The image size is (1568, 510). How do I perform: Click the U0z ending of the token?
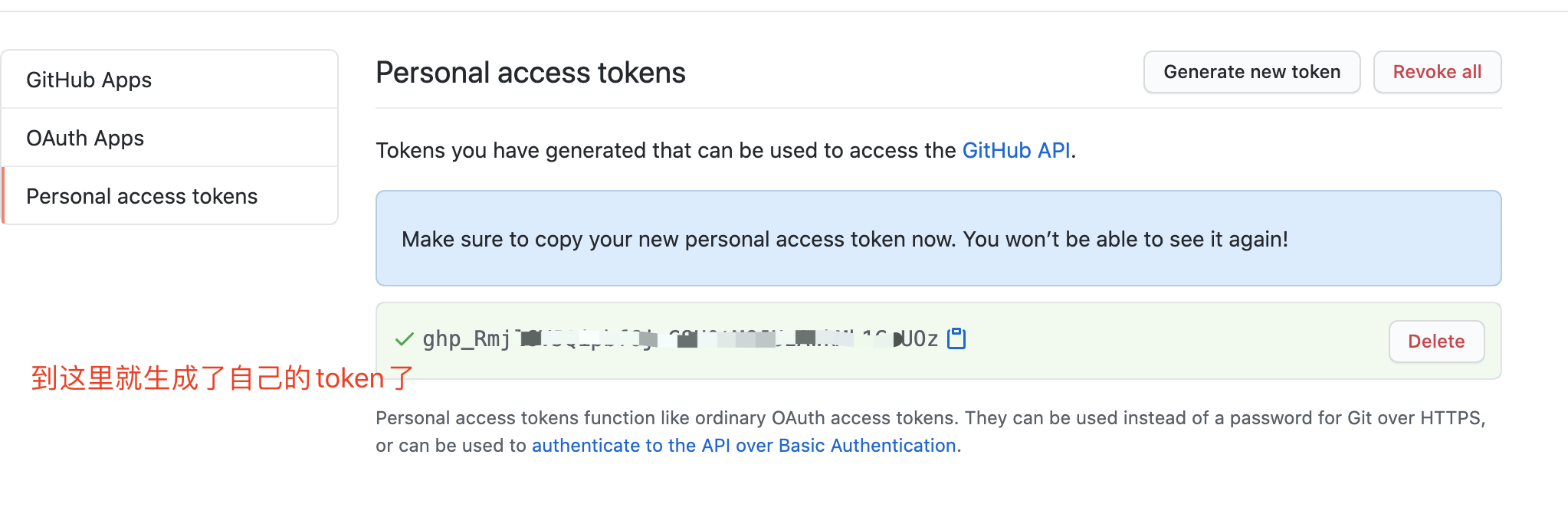point(920,338)
